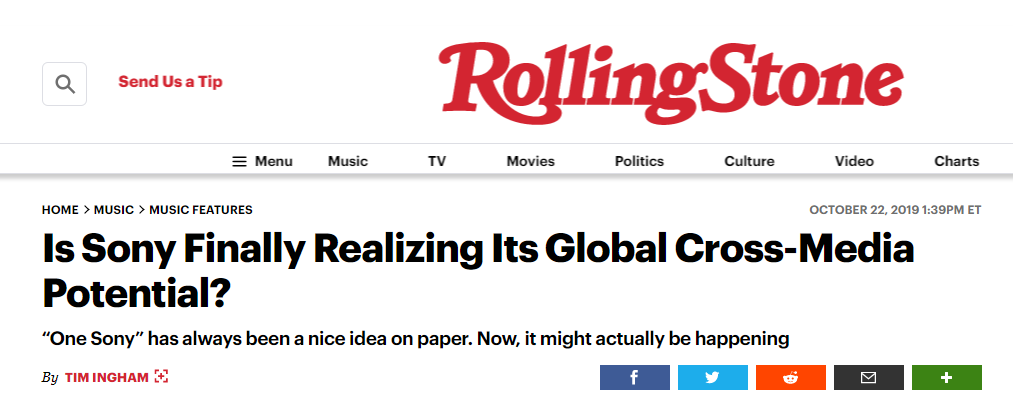Open Charts in navigation bar
This screenshot has width=1013, height=407.
click(957, 162)
